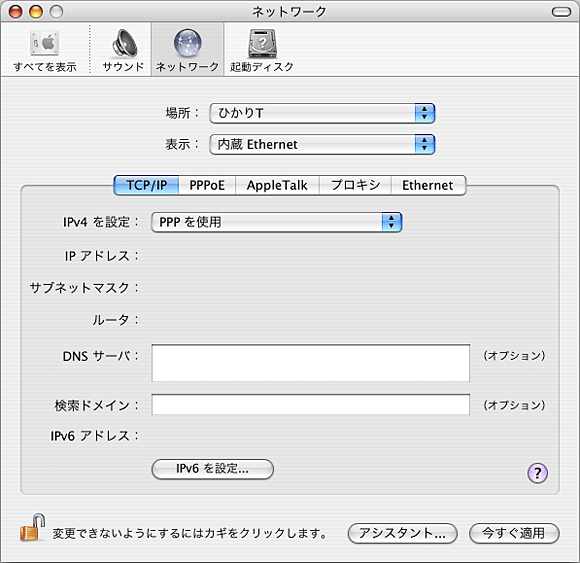Open the 表示 dropdown showing 内蔵 Ethernet
Viewport: 580px width, 563px height.
pyautogui.click(x=322, y=144)
